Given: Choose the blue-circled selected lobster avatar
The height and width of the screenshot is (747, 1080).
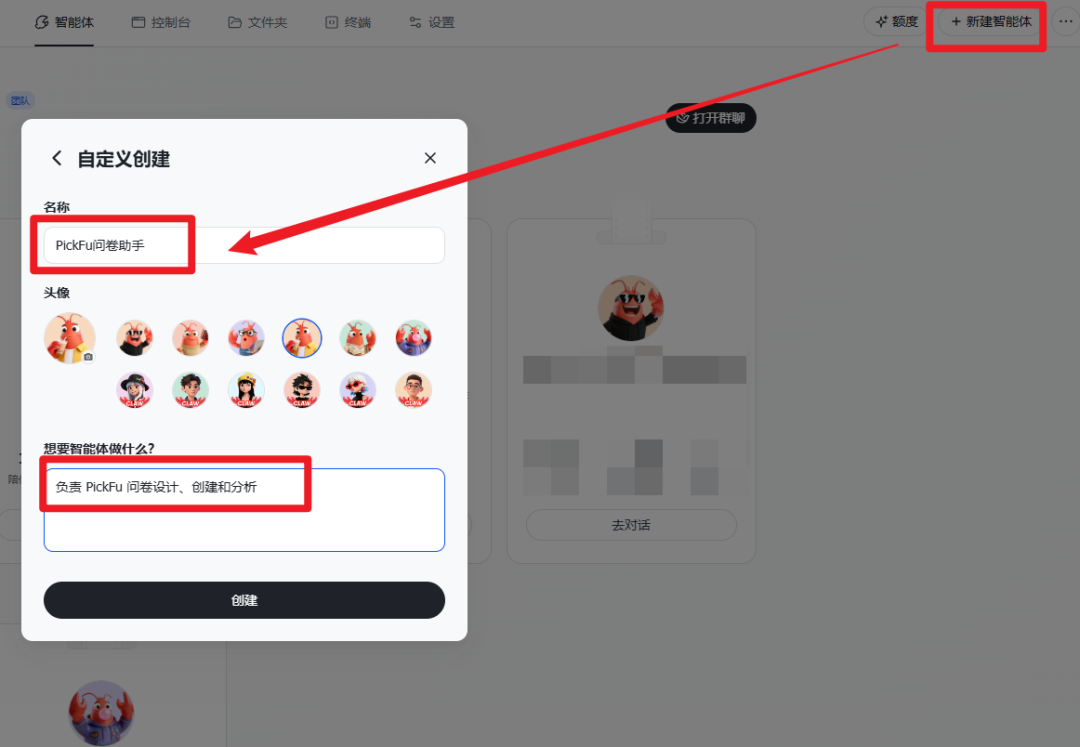Looking at the screenshot, I should (302, 338).
